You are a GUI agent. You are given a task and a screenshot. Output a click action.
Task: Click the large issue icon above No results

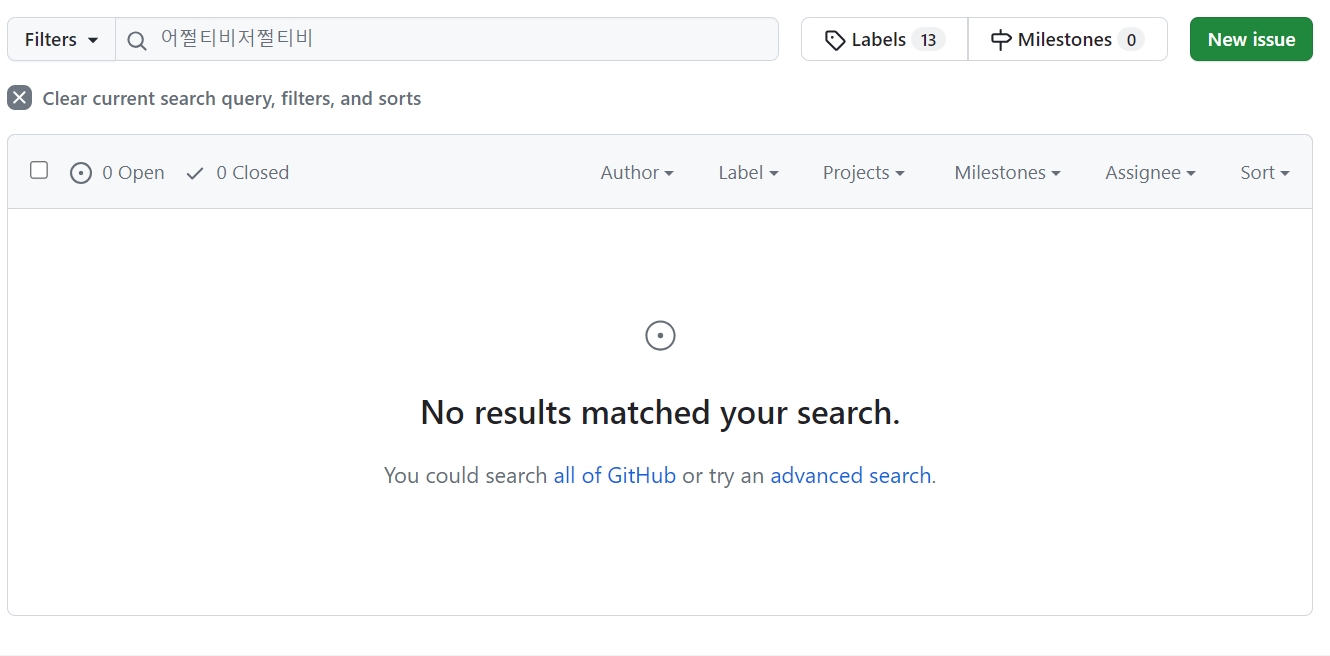click(x=660, y=335)
